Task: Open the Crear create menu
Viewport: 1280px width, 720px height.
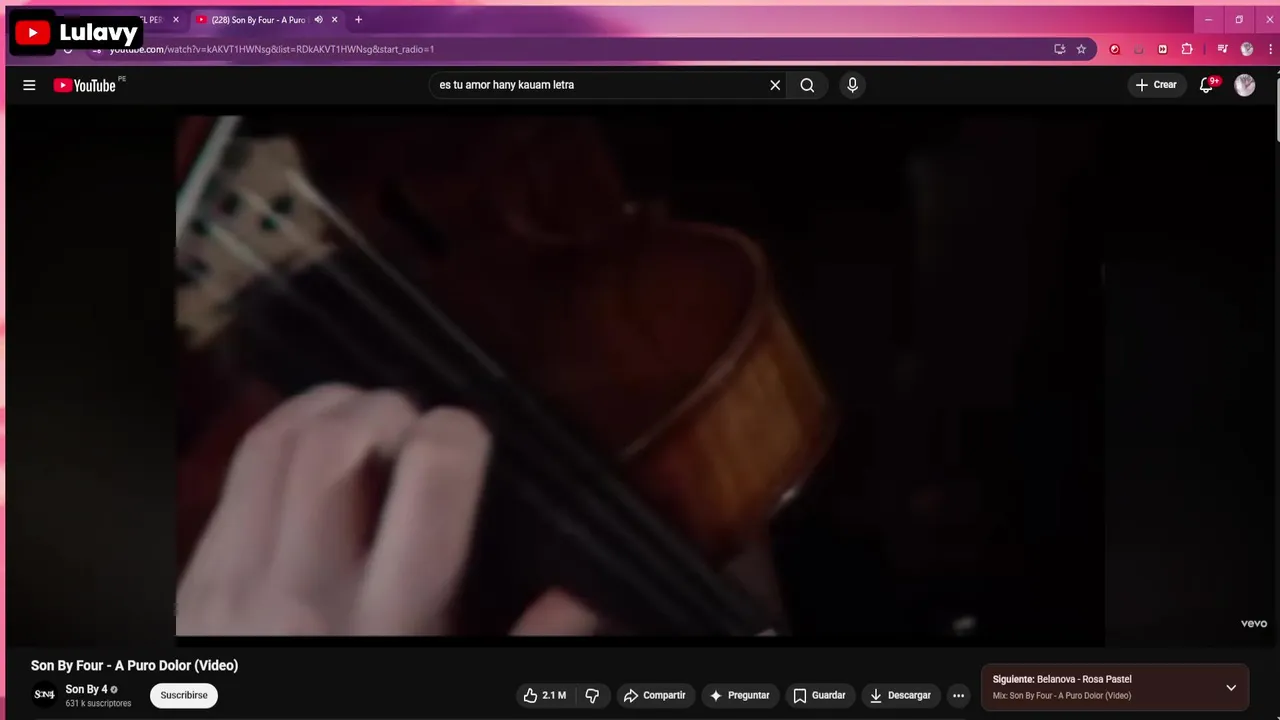Action: [1156, 85]
